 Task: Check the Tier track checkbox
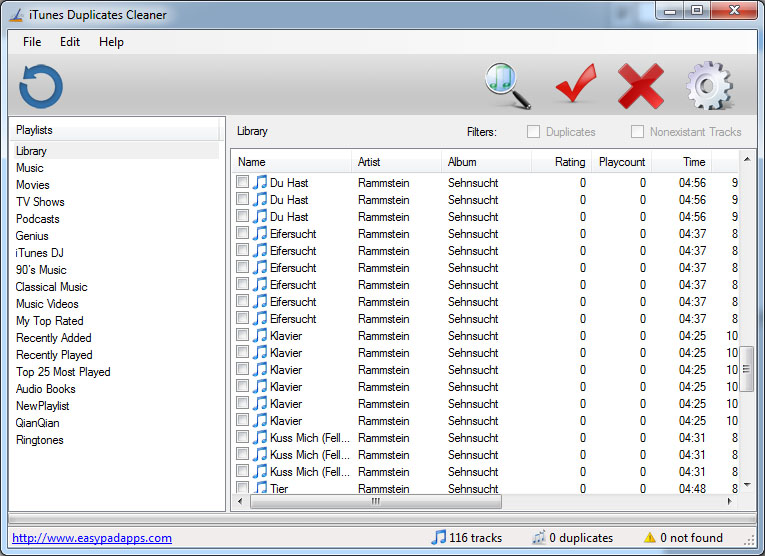coord(242,487)
